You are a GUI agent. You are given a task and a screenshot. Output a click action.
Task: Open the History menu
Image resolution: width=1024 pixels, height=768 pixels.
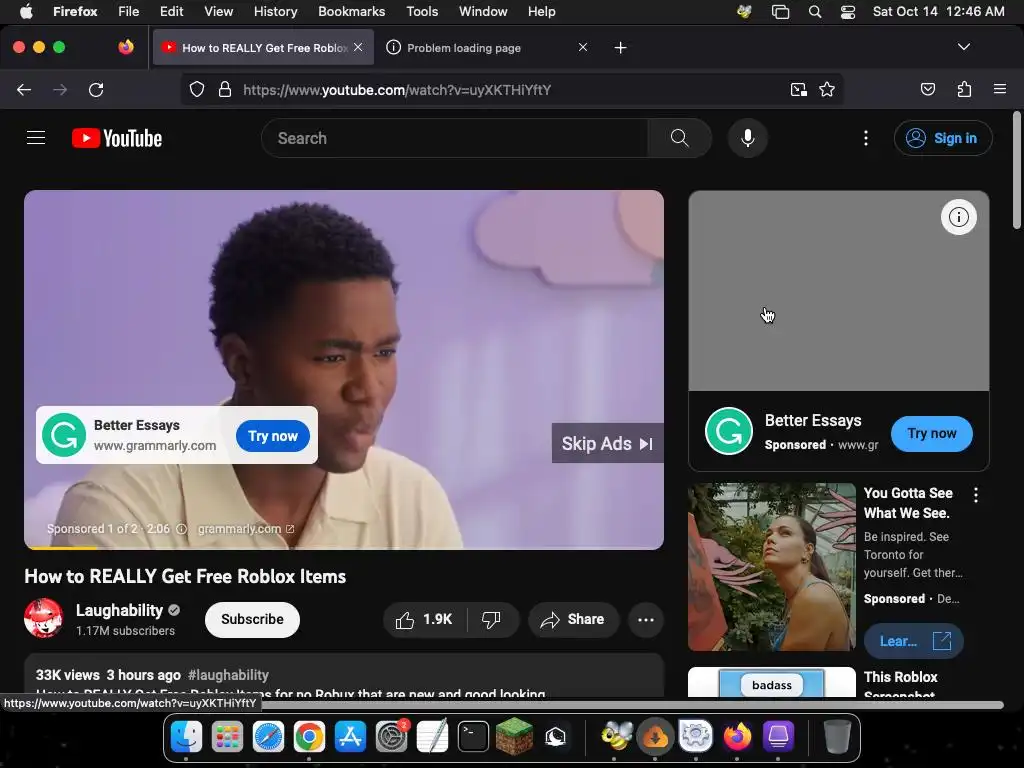[x=275, y=12]
